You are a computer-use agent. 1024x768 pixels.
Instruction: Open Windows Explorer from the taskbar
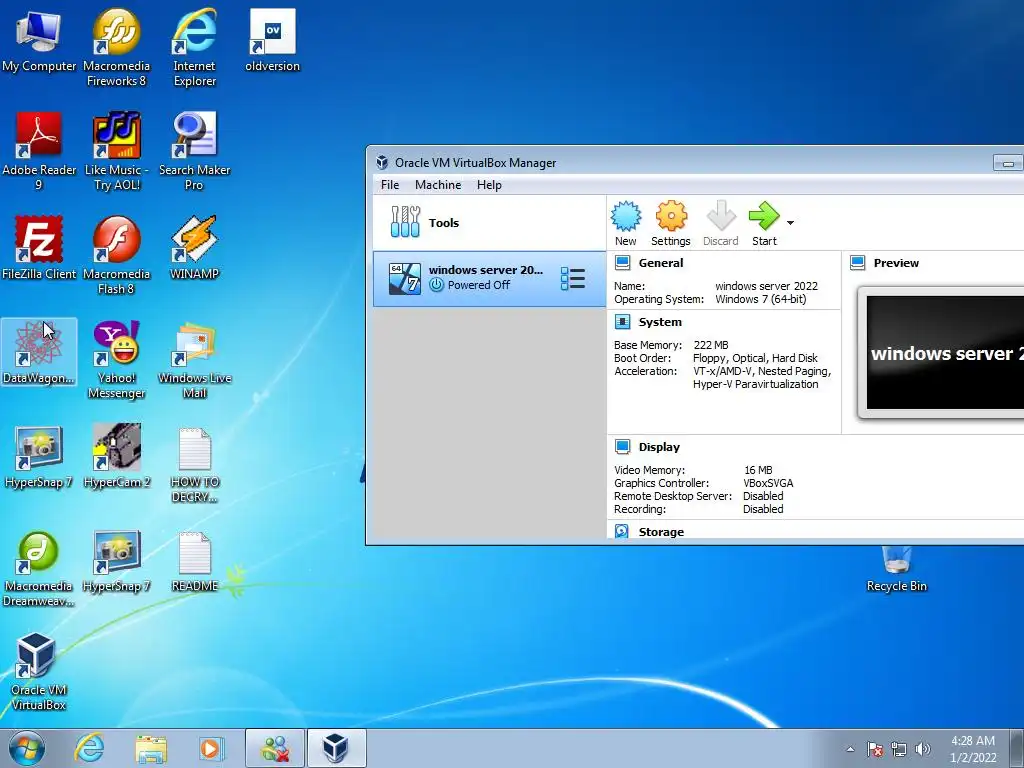tap(151, 748)
